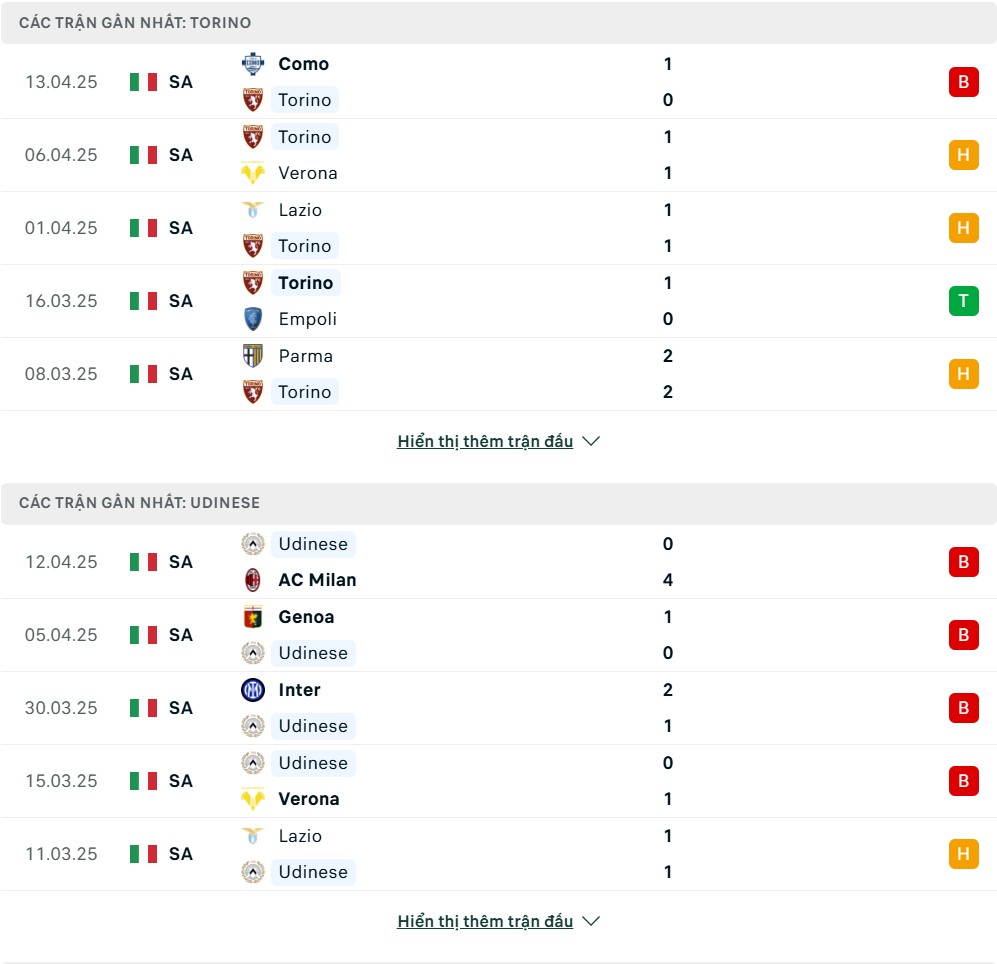Click the Genoa club crest icon
Image resolution: width=997 pixels, height=964 pixels.
click(252, 616)
